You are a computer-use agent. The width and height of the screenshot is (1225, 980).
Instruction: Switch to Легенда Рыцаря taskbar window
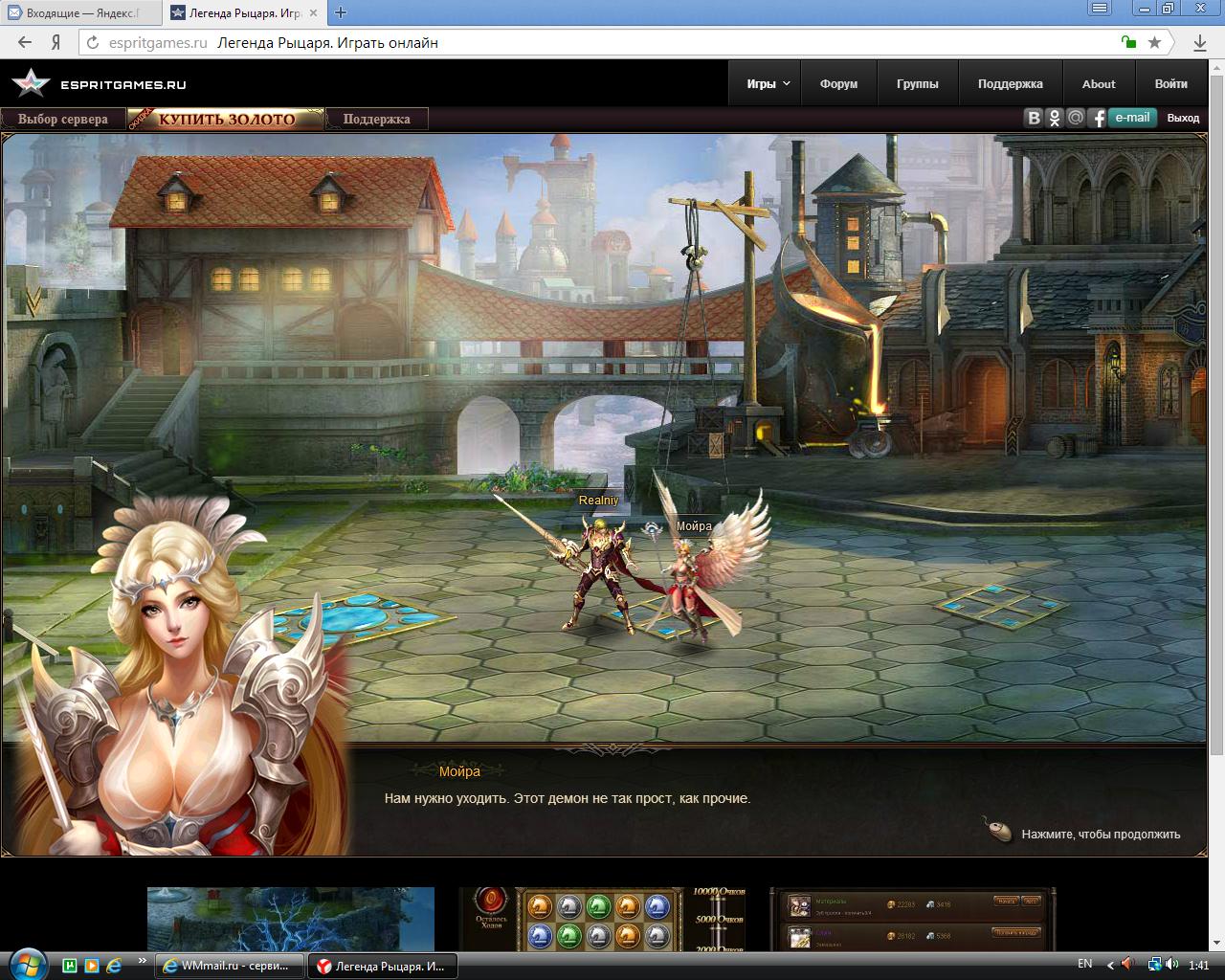(383, 966)
